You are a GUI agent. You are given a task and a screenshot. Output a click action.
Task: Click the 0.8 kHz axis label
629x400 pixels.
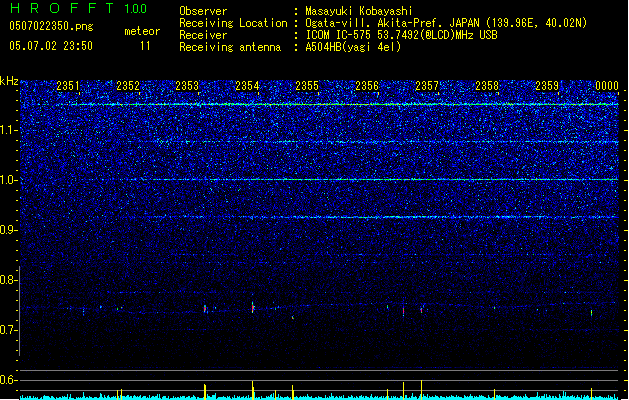[8, 280]
